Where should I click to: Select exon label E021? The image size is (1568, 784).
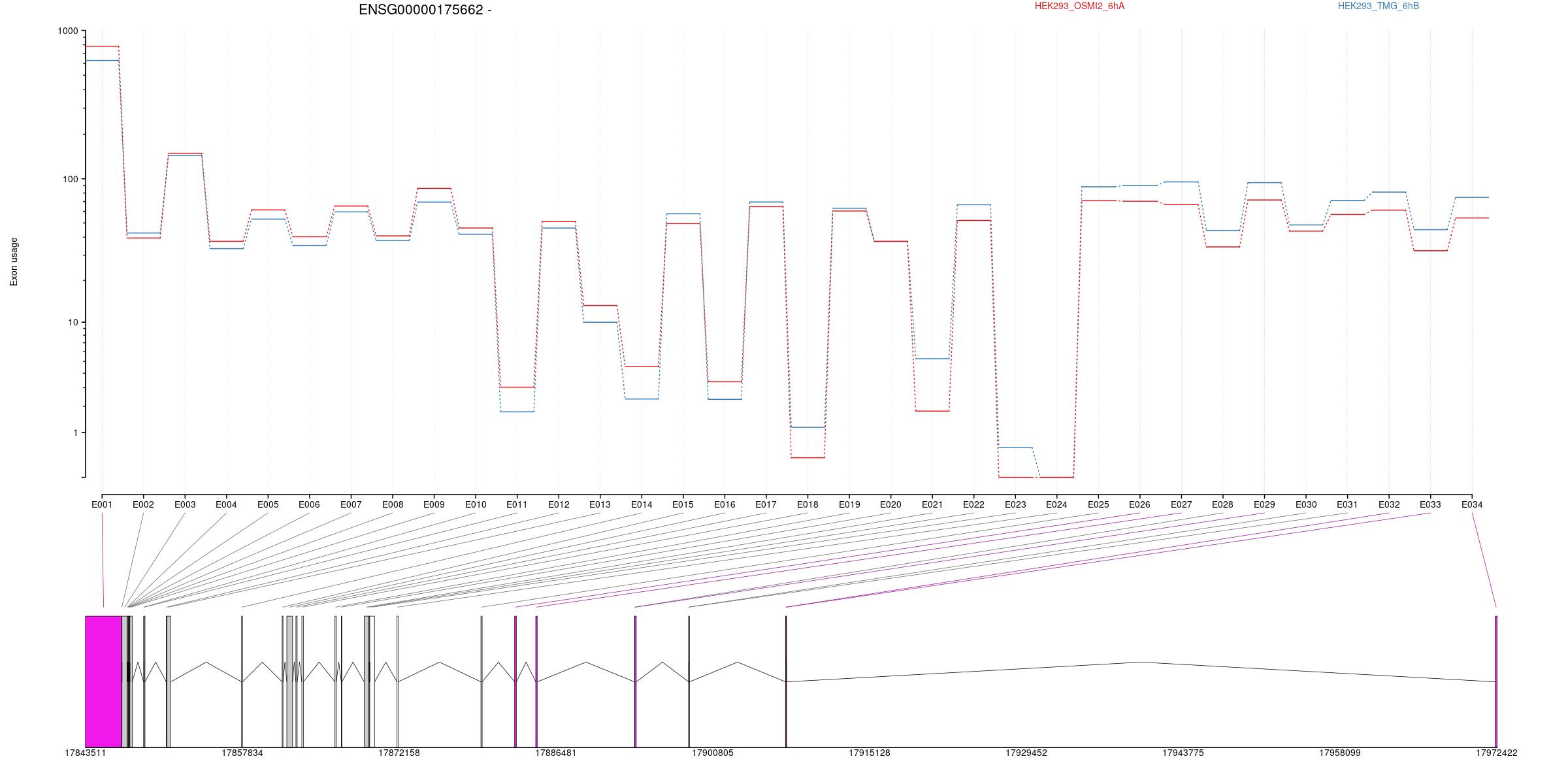[932, 504]
